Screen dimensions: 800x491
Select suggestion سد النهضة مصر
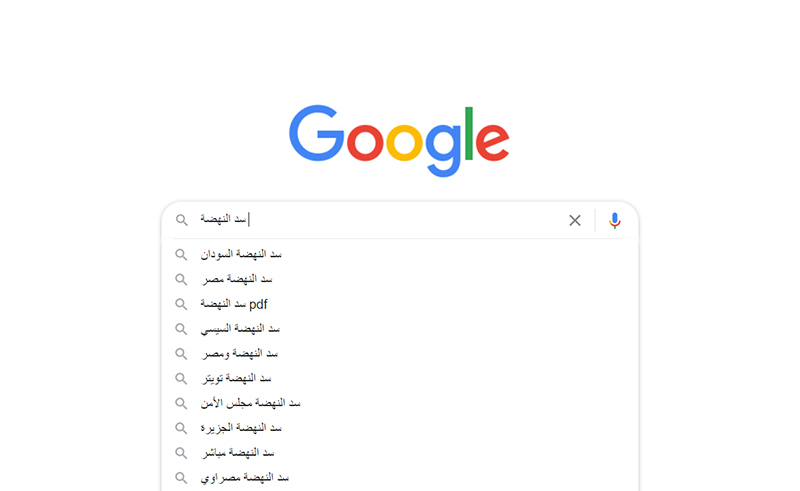tap(400, 279)
